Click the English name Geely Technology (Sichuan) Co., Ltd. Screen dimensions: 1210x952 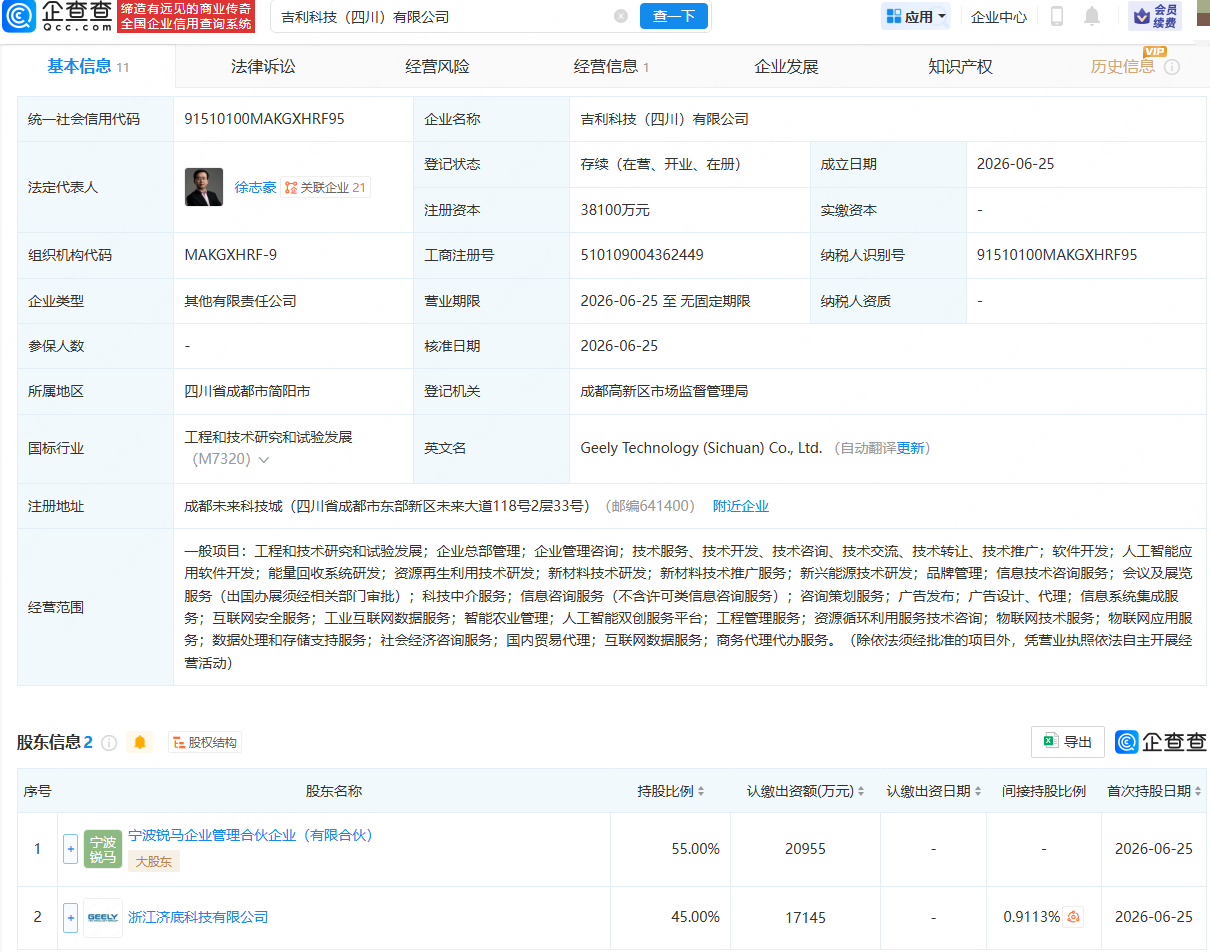point(701,448)
